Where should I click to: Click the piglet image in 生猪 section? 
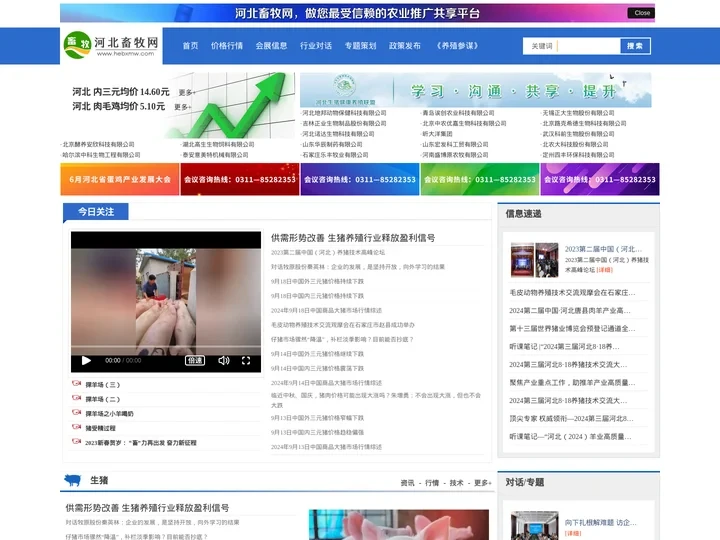[399, 524]
